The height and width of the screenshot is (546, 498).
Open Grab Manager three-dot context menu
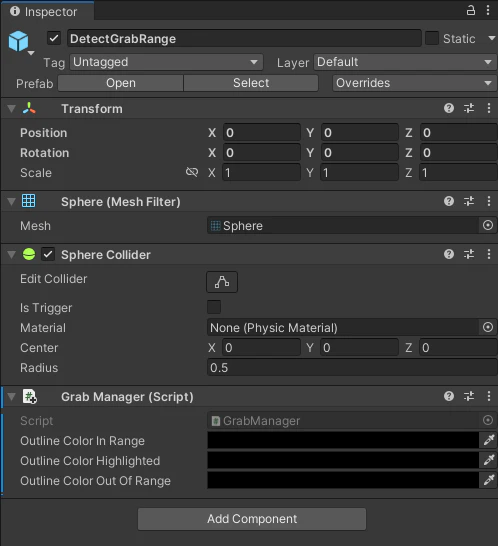click(489, 396)
